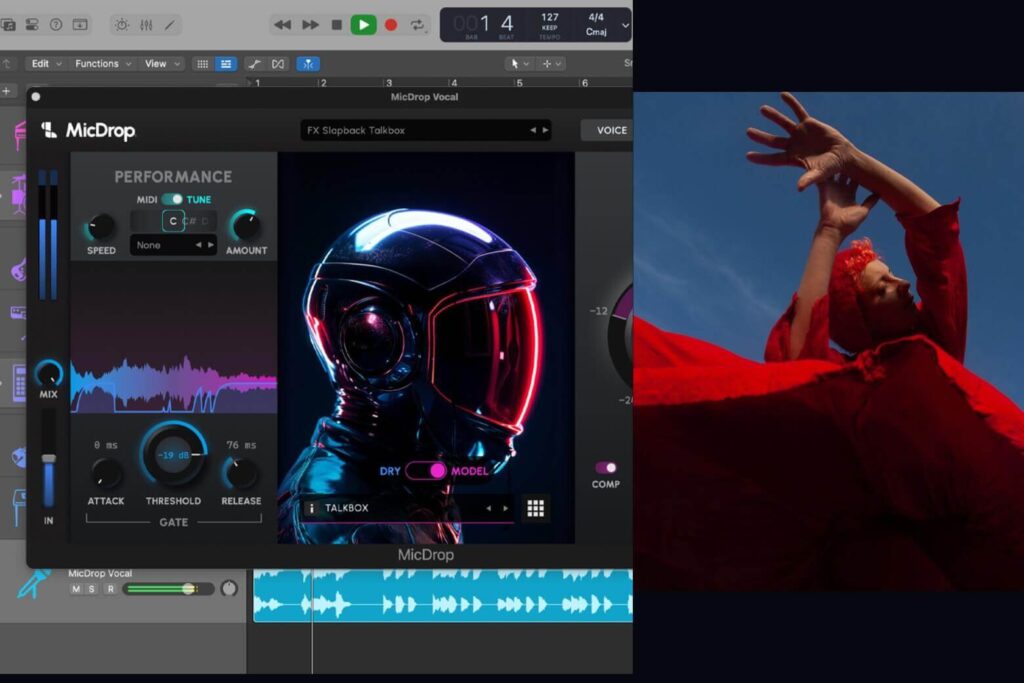The image size is (1024, 683).
Task: Add a new track with plus button
Action: pos(7,91)
